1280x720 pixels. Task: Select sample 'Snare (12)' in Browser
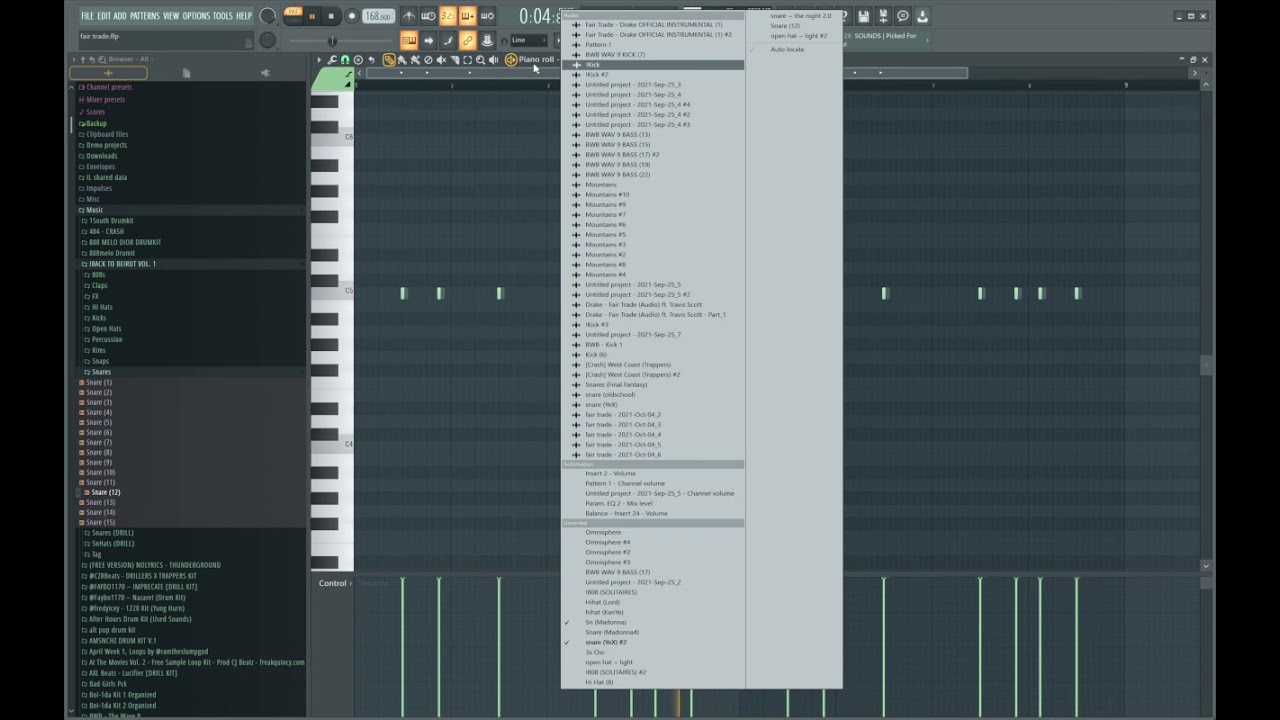click(102, 493)
